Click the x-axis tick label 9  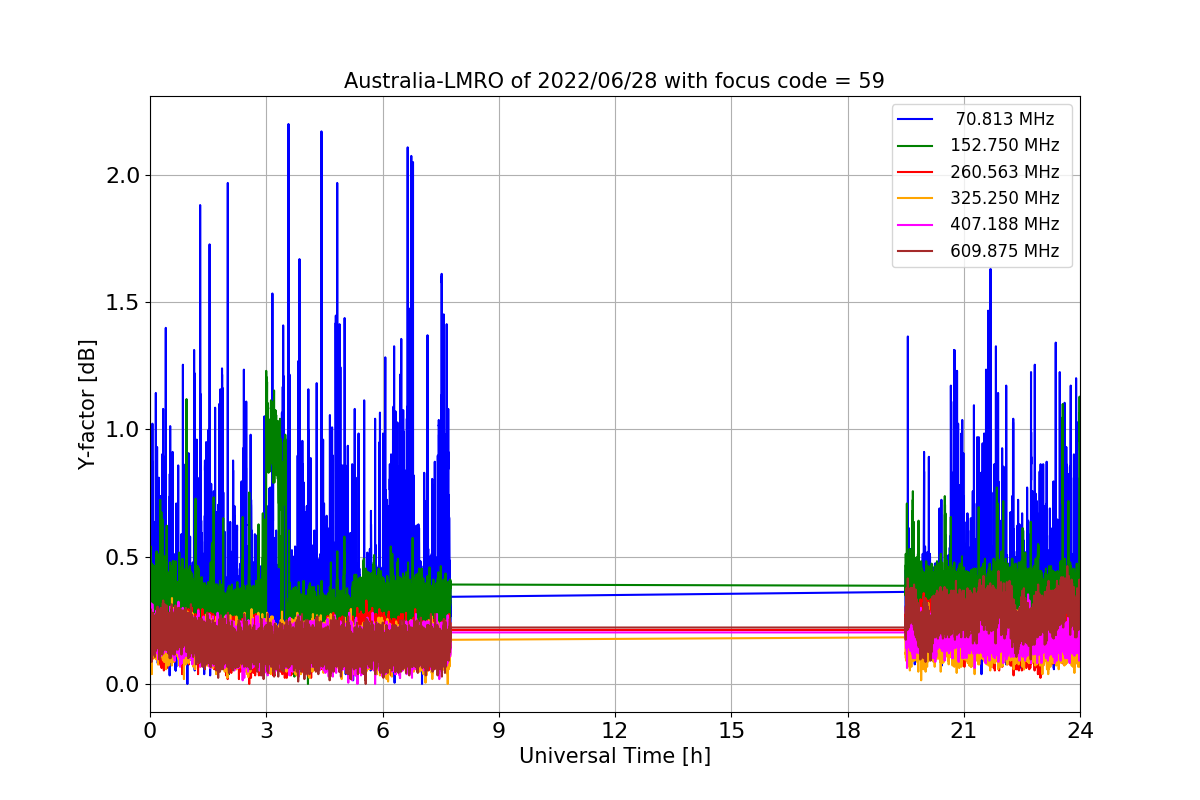498,730
